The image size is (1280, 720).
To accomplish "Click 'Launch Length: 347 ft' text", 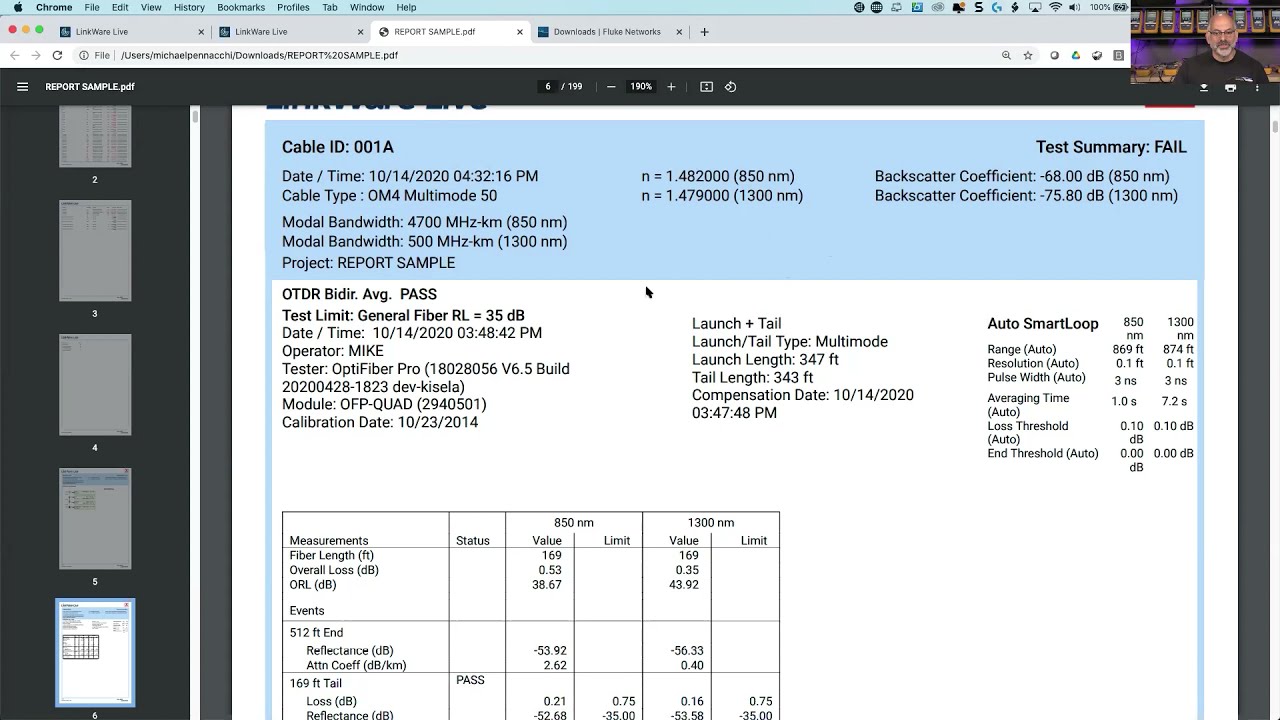I will [765, 360].
